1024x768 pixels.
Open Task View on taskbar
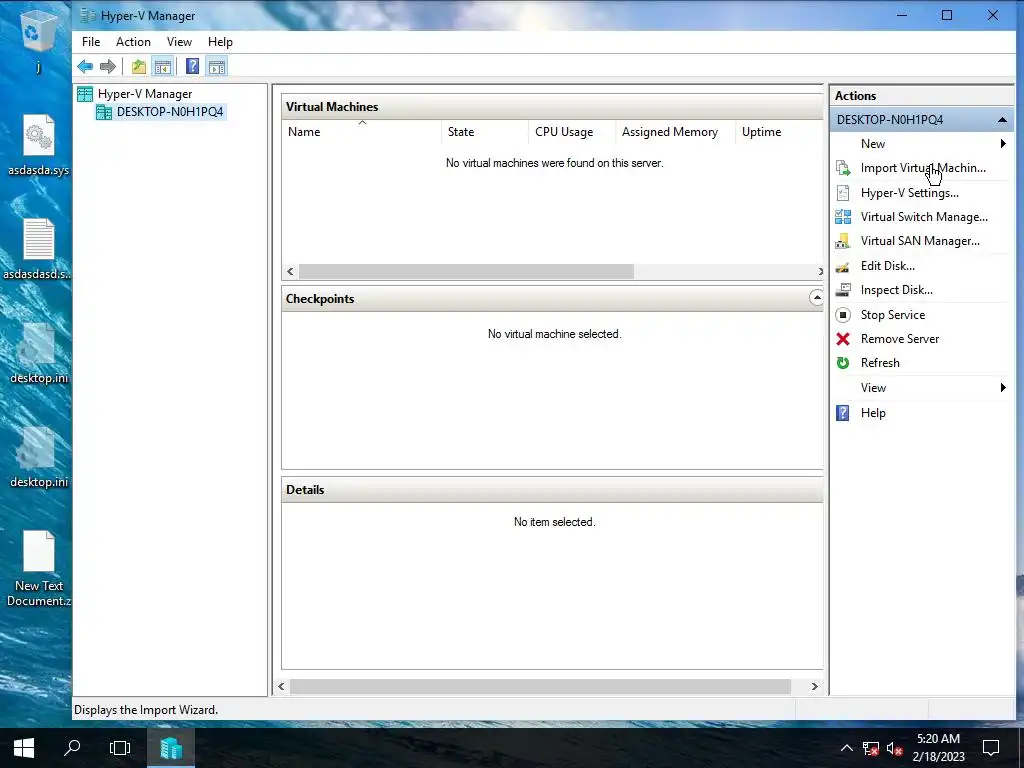point(120,748)
